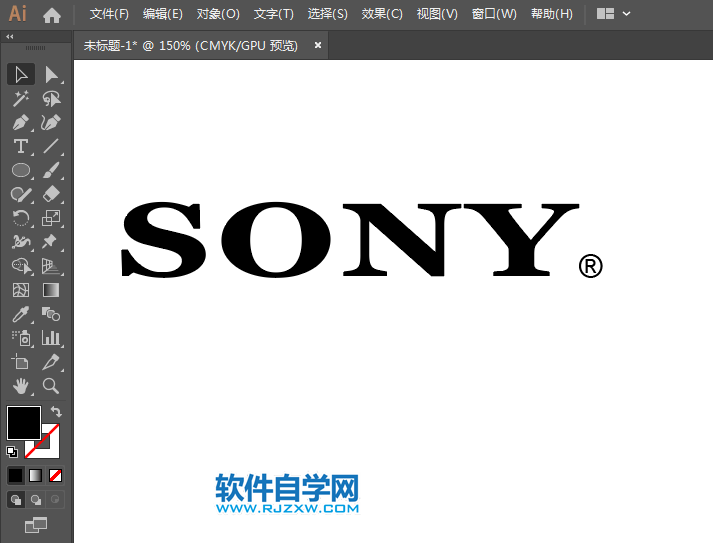Viewport: 713px width, 543px height.
Task: Select the Rotate tool
Action: click(x=21, y=218)
